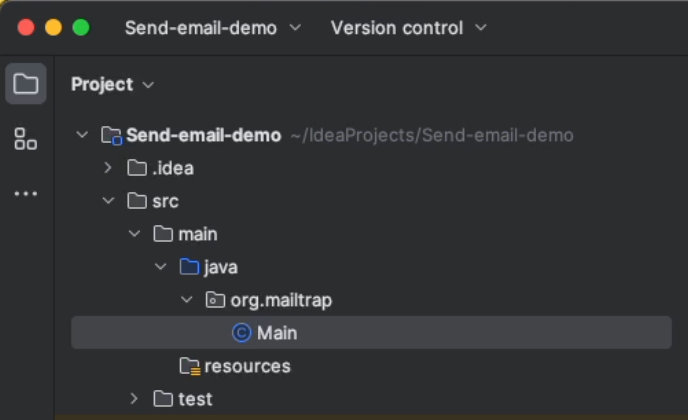The image size is (688, 420).
Task: Collapse the main folder chevron
Action: point(135,234)
